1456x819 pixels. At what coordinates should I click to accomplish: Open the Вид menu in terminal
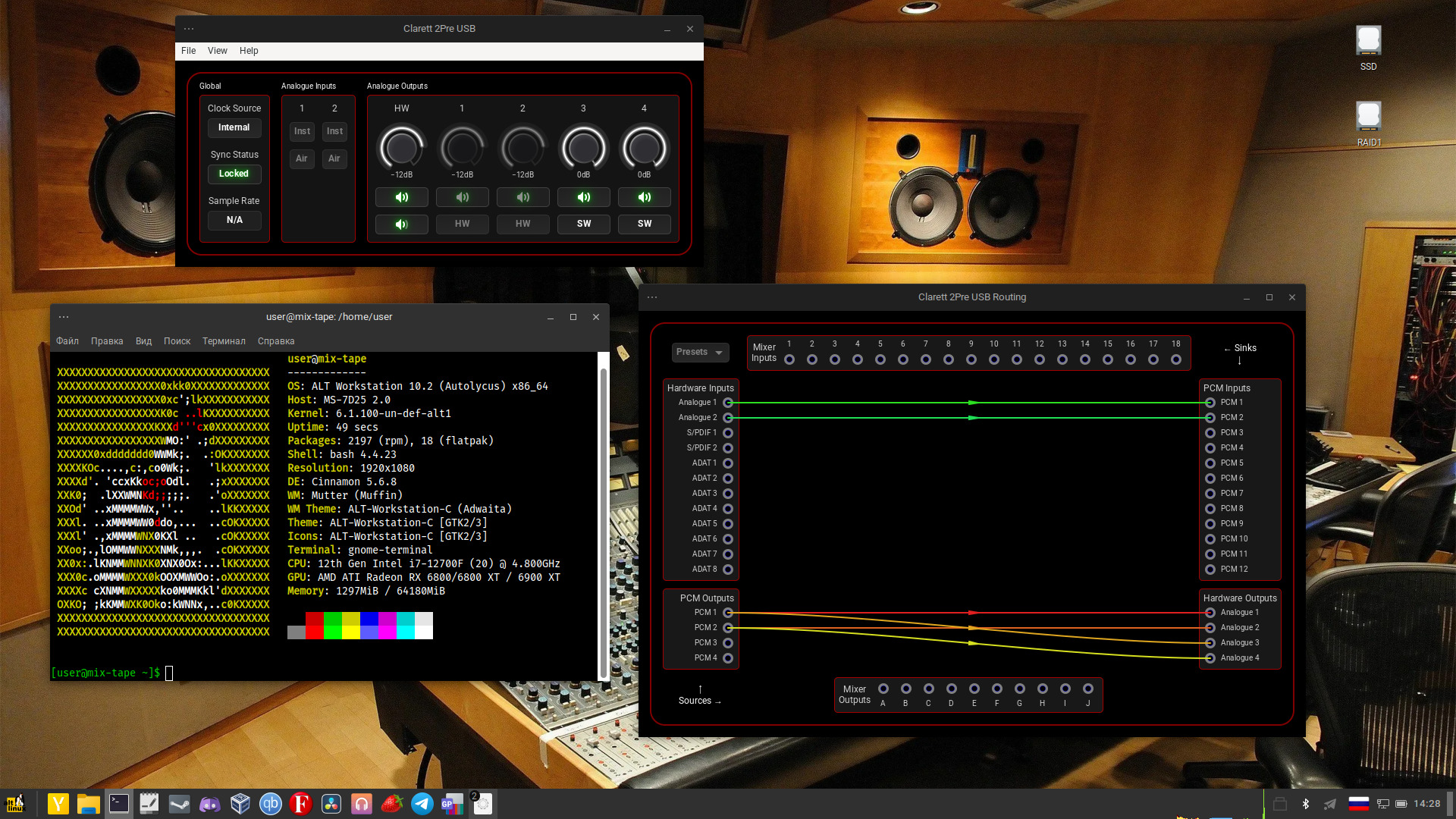click(143, 341)
